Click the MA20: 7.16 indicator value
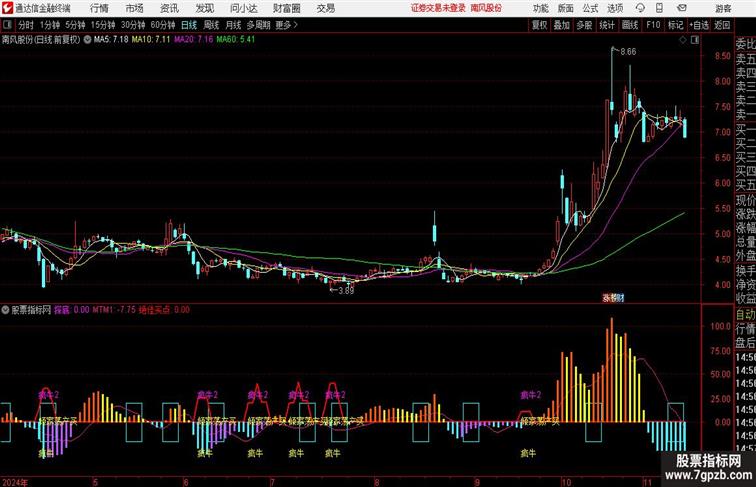 [x=193, y=40]
